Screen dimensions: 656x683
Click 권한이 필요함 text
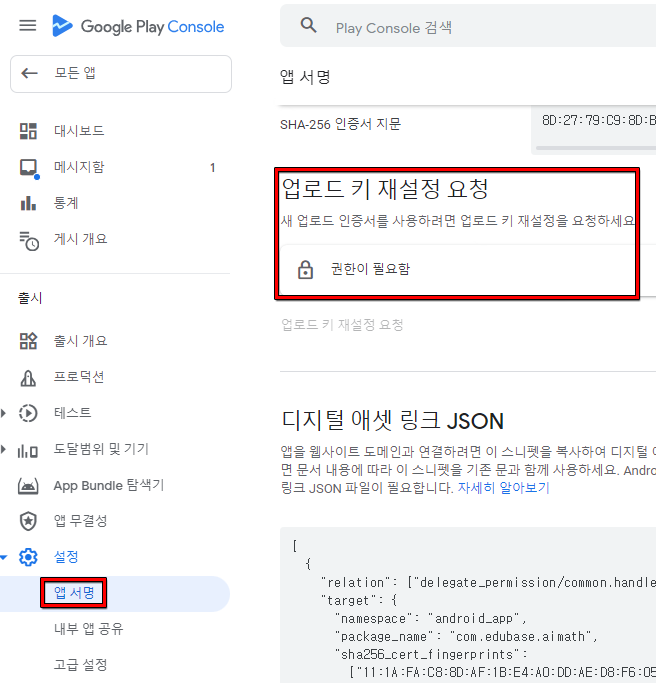point(370,269)
